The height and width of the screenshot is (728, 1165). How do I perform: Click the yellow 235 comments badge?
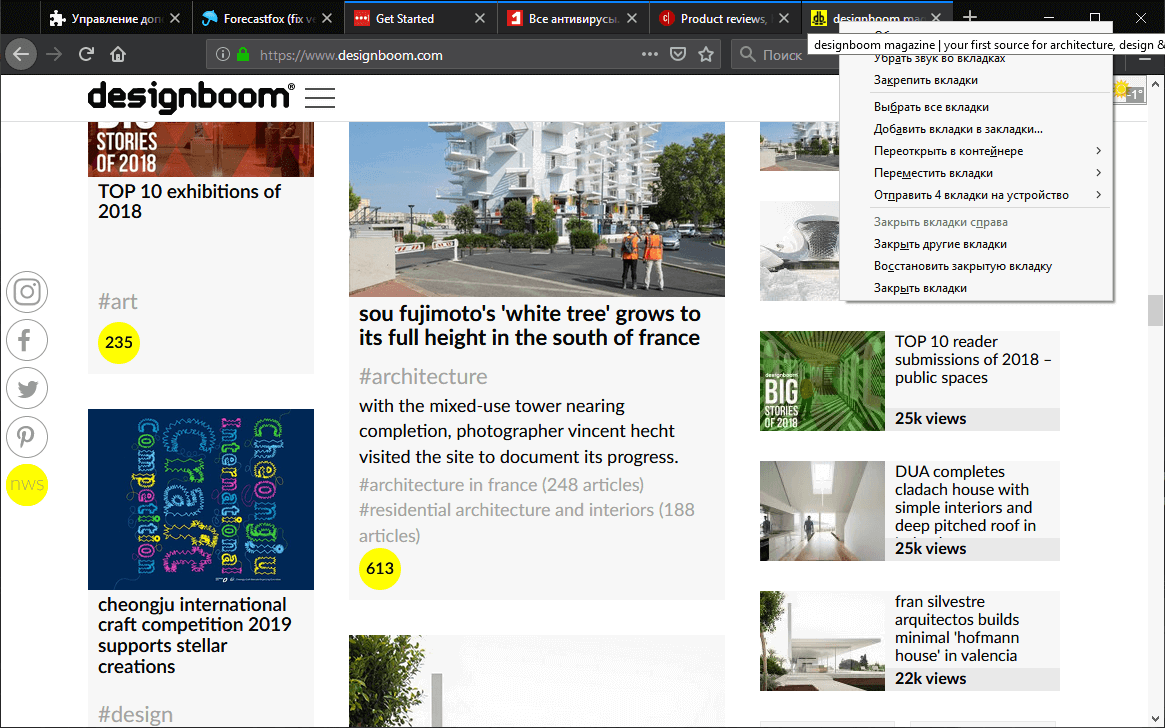click(119, 342)
